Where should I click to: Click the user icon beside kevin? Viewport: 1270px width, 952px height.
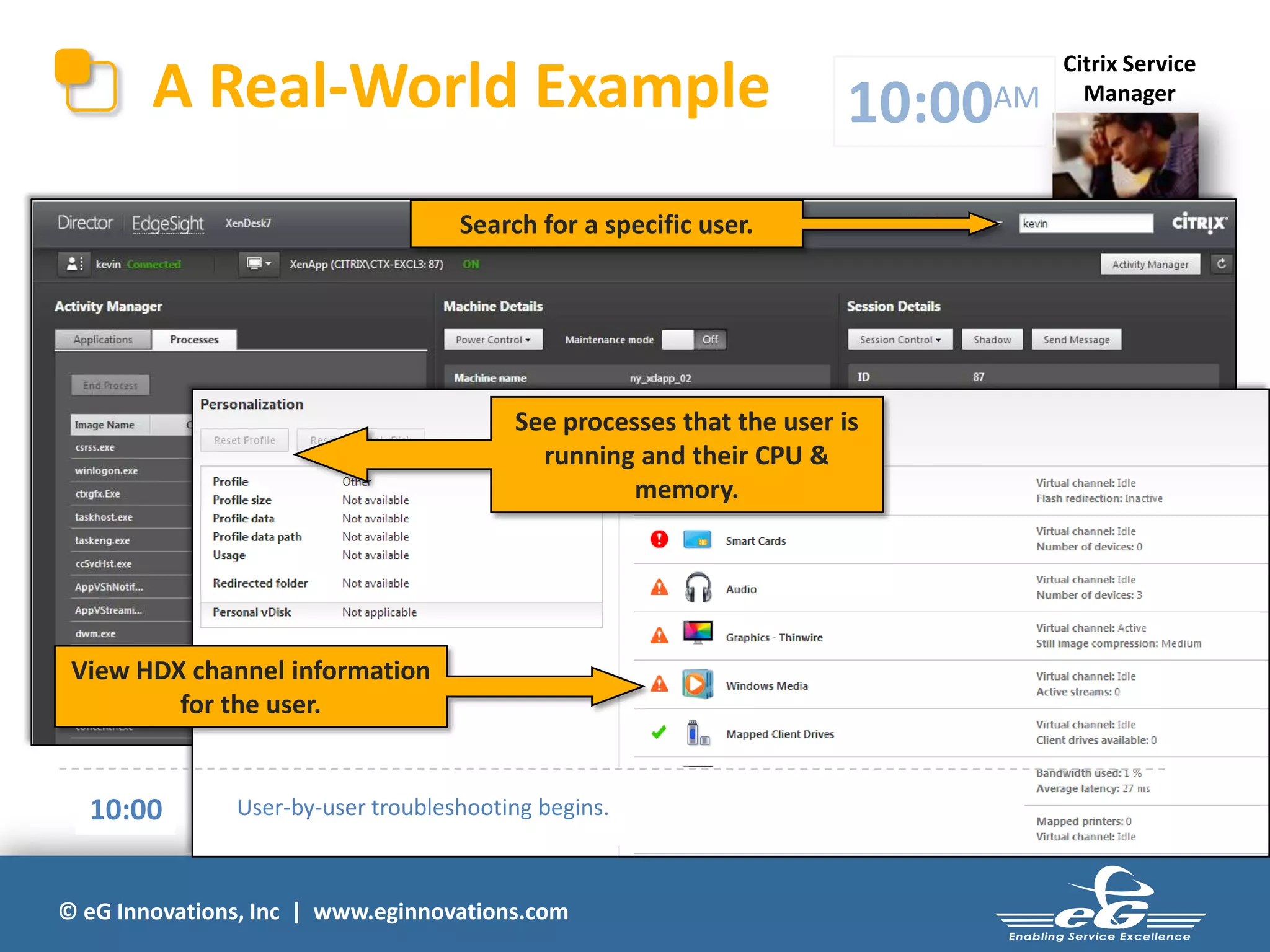point(74,264)
